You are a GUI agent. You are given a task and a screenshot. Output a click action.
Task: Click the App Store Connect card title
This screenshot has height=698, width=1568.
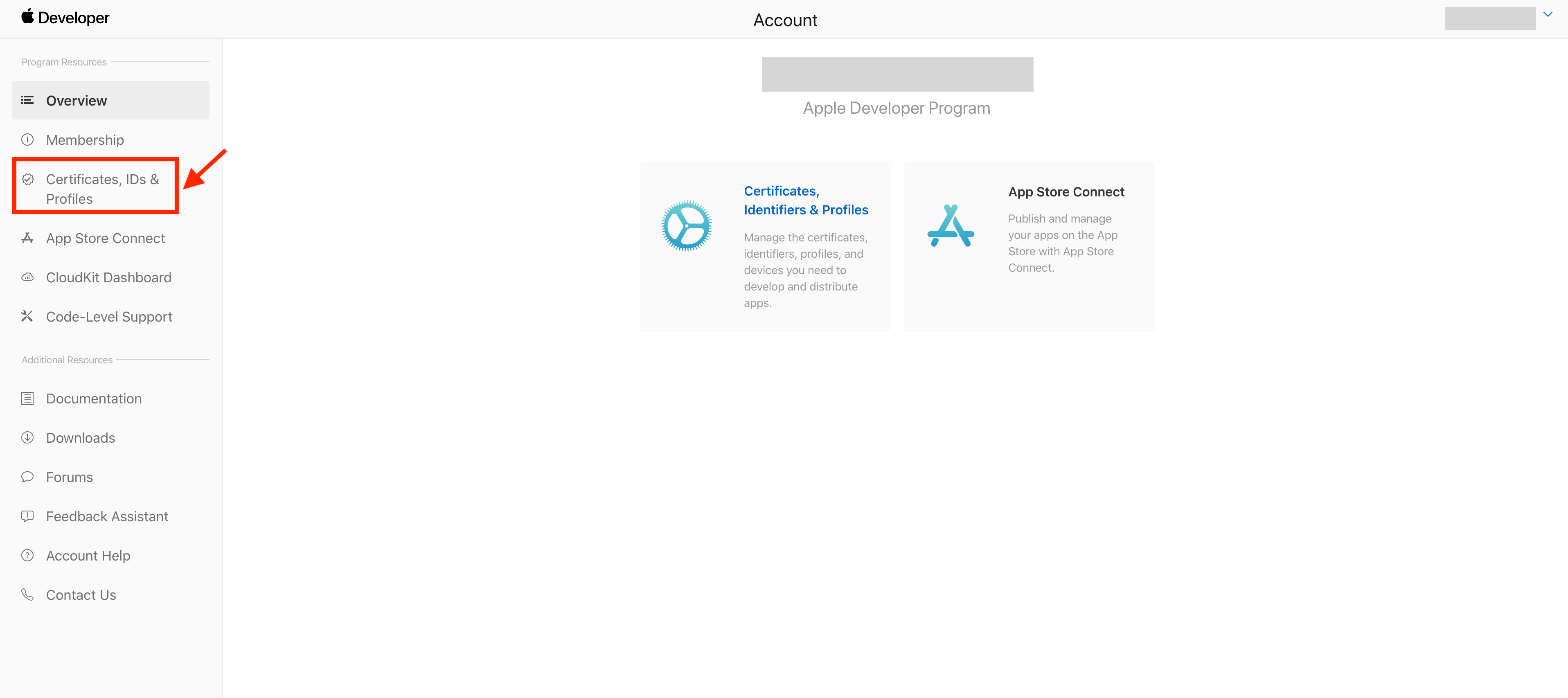click(1066, 192)
